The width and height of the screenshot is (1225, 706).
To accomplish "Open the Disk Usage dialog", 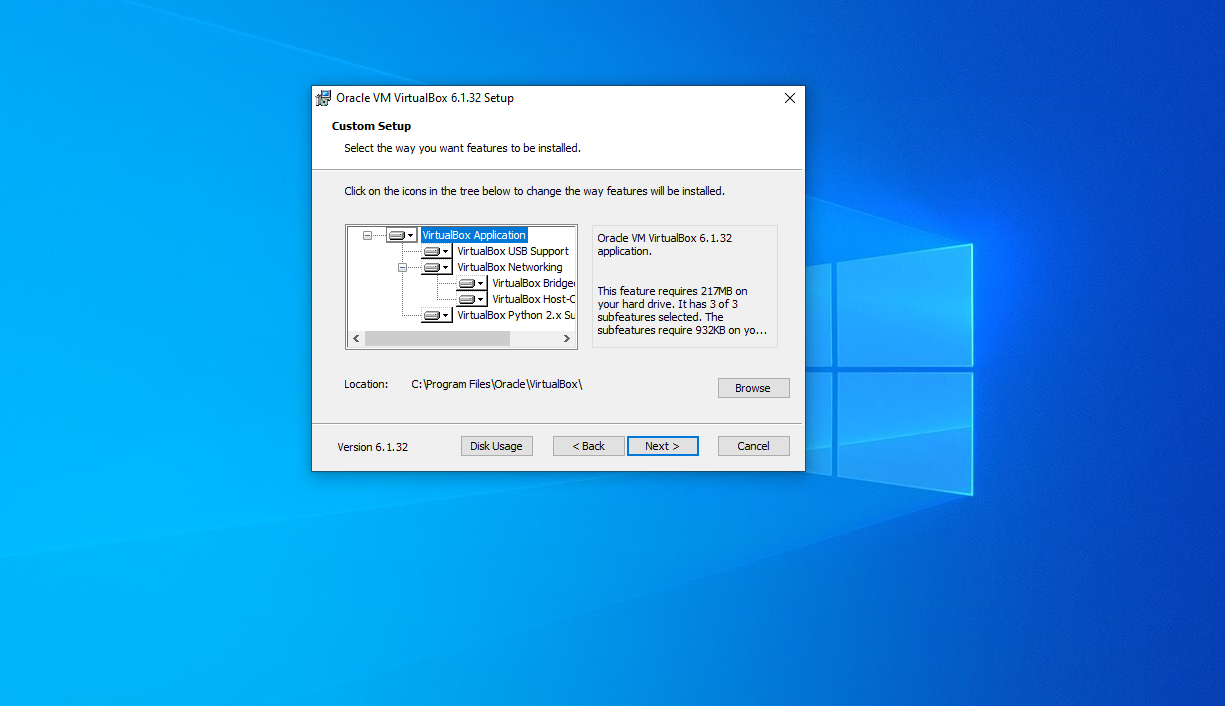I will 497,446.
